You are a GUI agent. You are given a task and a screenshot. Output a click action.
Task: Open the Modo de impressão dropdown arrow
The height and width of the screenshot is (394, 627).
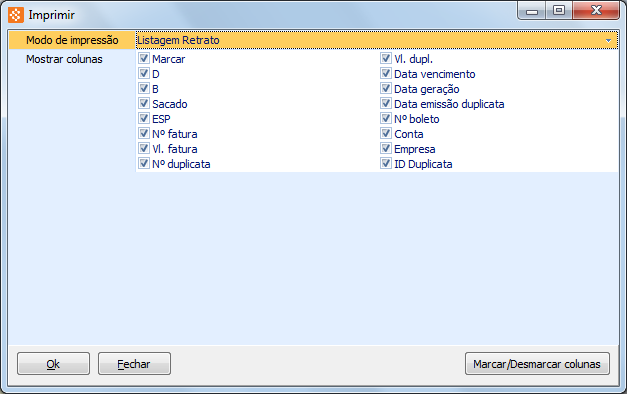point(608,40)
